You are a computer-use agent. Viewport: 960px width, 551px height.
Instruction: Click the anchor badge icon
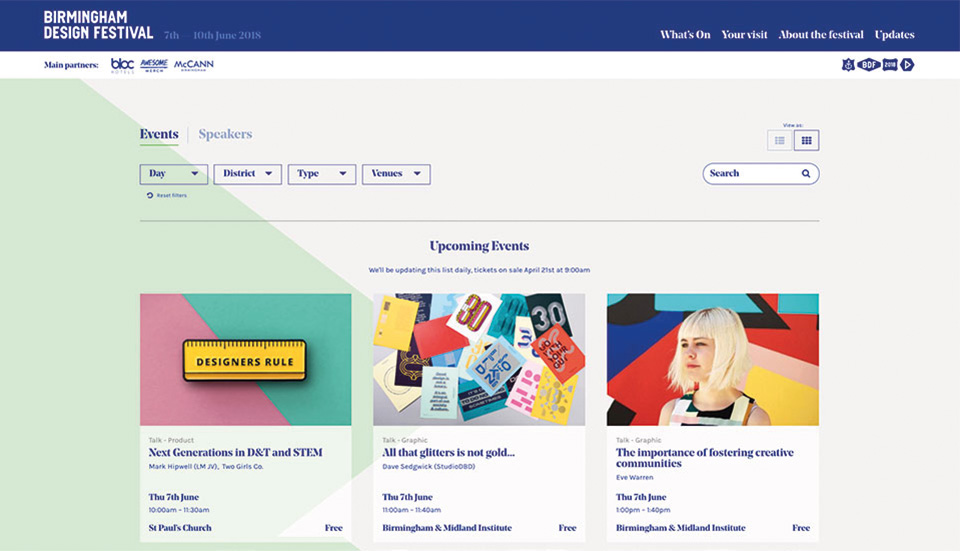point(848,65)
